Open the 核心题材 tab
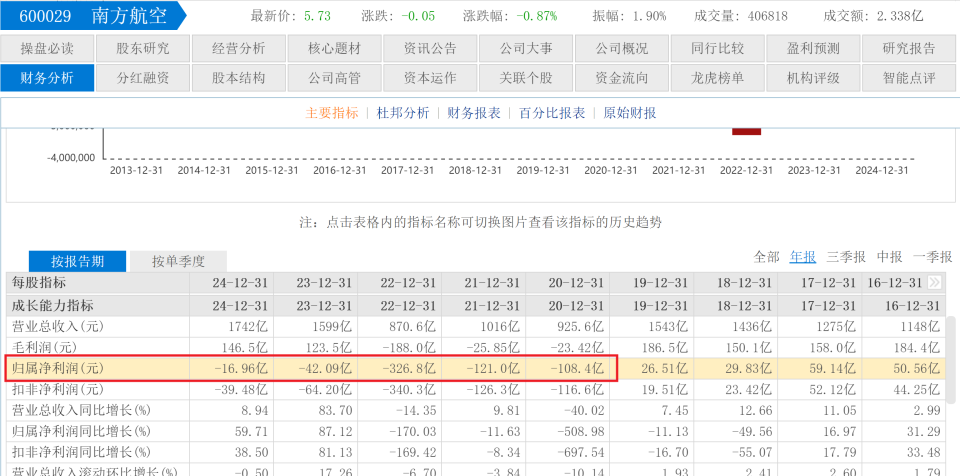Viewport: 960px width, 476px height. 334,48
